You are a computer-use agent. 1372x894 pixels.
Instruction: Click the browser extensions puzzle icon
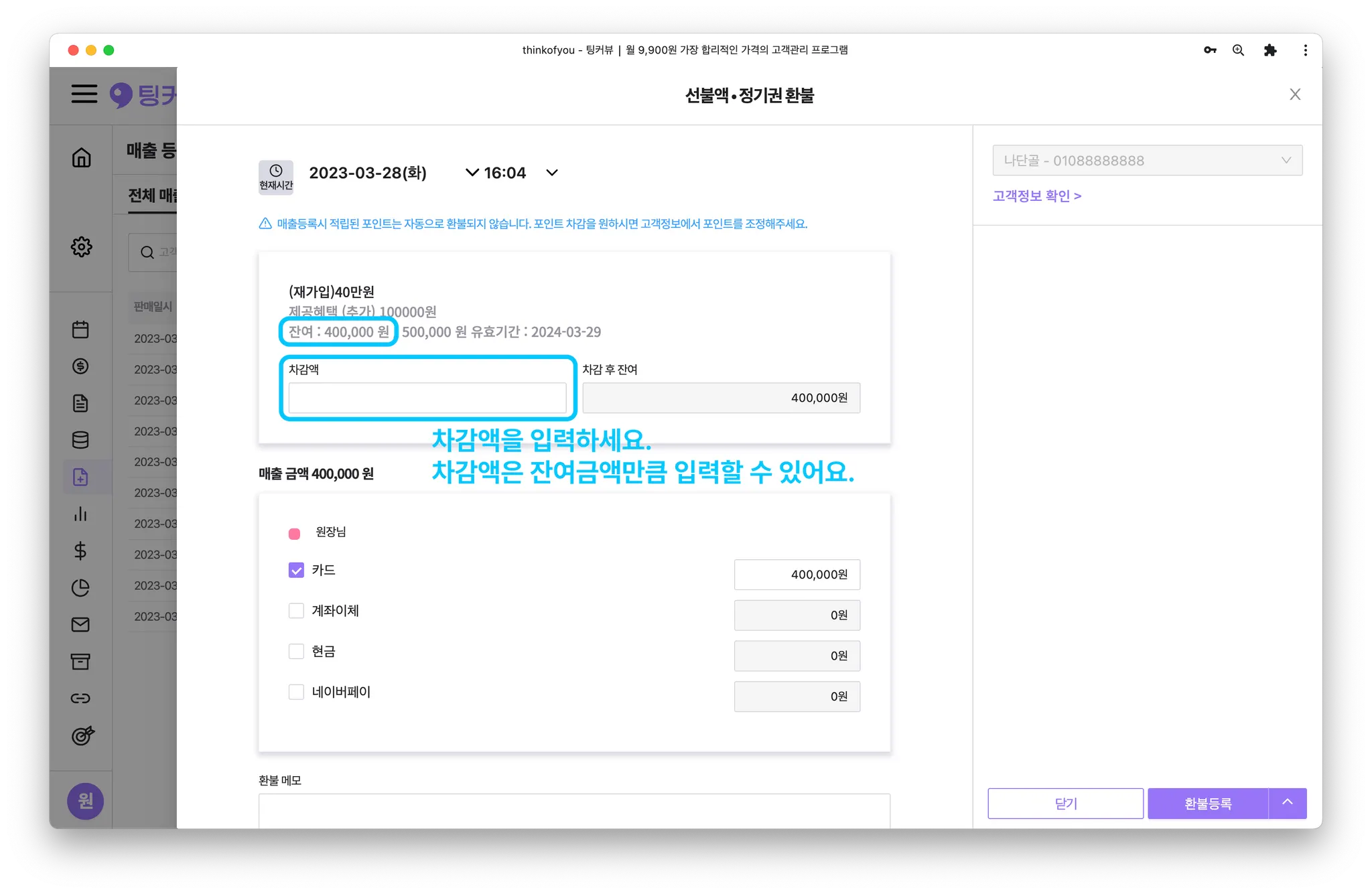(1270, 50)
